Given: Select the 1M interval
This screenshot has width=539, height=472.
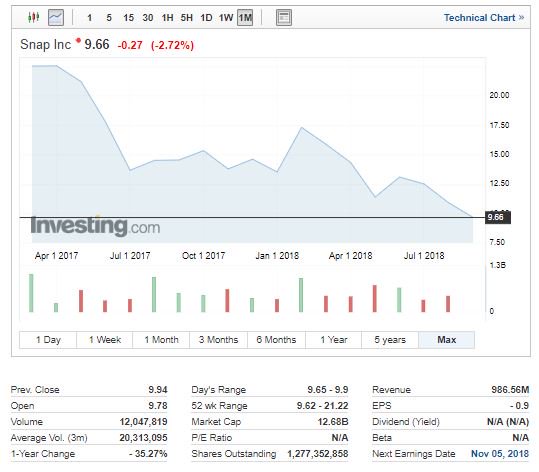Looking at the screenshot, I should coord(245,18).
